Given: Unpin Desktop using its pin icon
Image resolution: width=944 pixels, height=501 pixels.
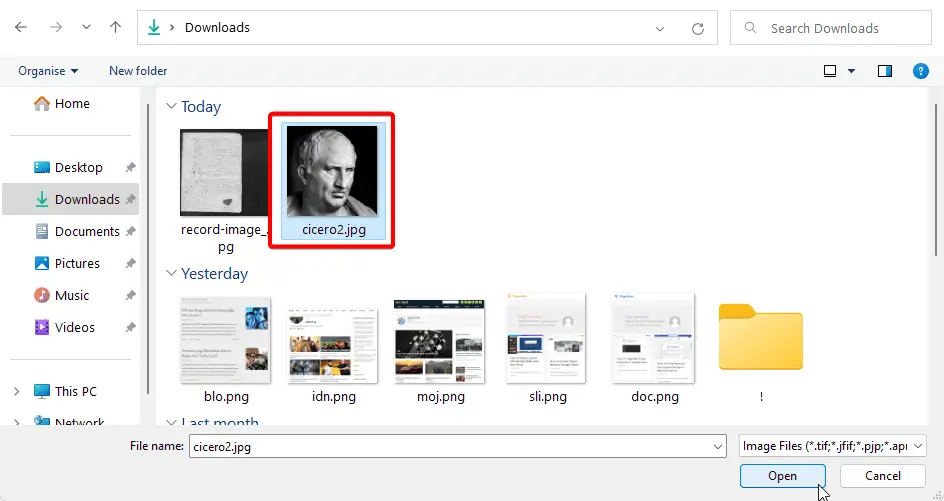Looking at the screenshot, I should coord(130,167).
